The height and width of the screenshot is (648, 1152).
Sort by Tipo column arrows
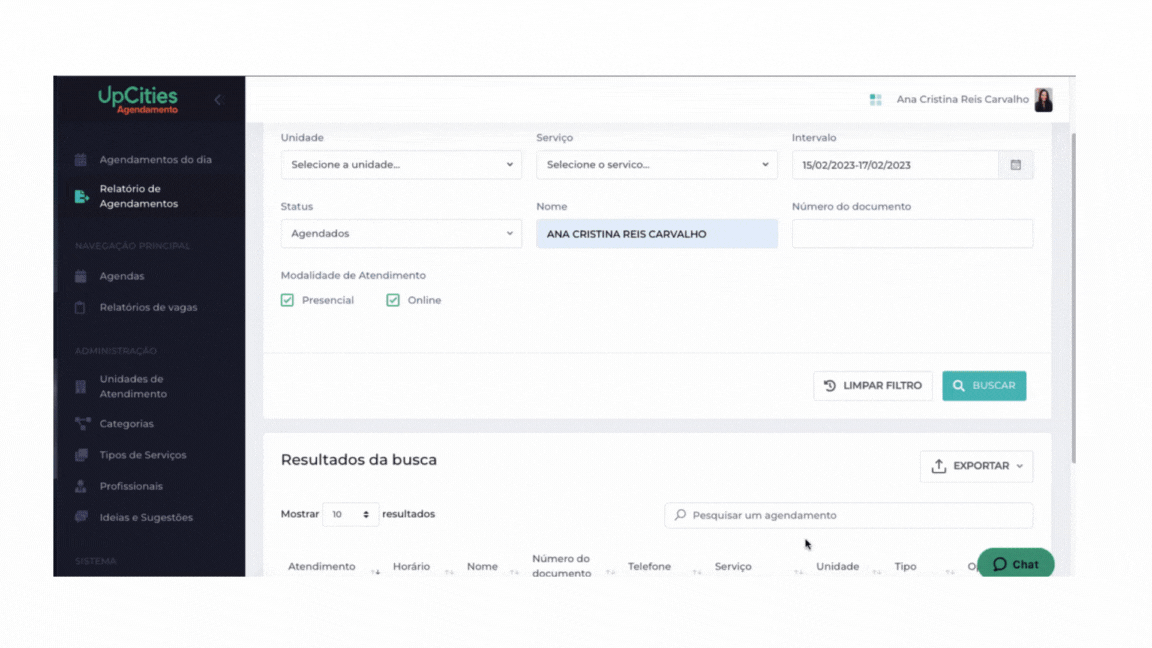(949, 571)
